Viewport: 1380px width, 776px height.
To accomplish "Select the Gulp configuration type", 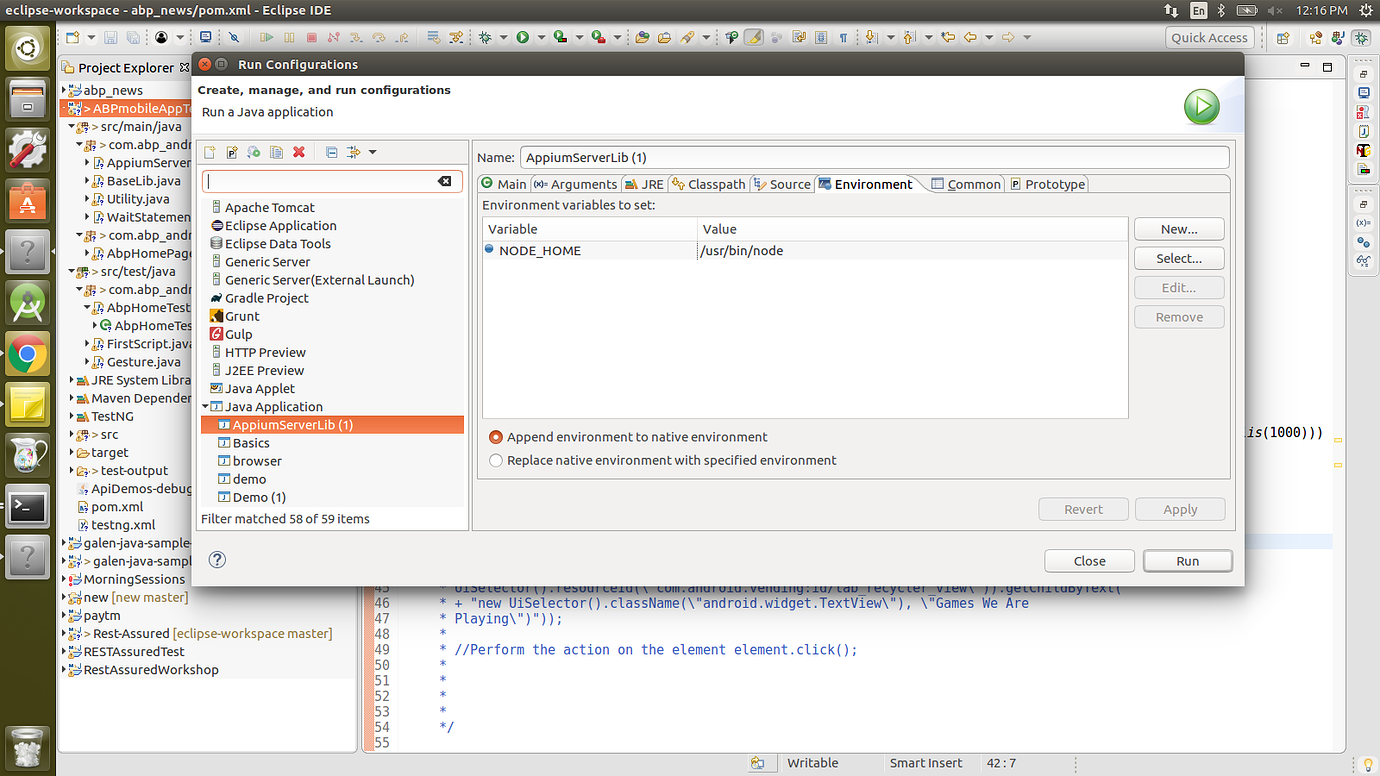I will click(x=231, y=334).
